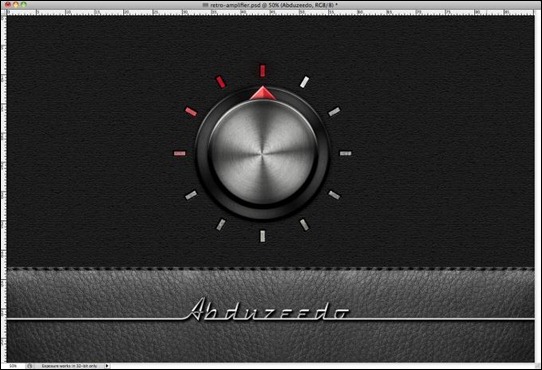542x370 pixels.
Task: Click the ruler origin corner at top left
Action: 4,12
